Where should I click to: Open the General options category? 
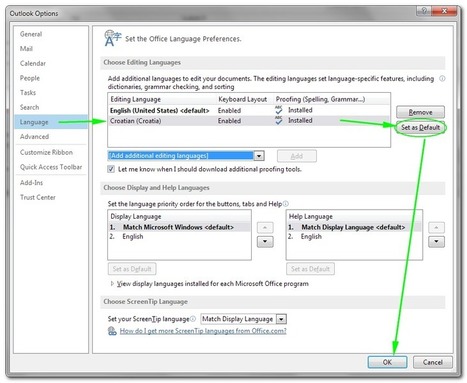[31, 34]
